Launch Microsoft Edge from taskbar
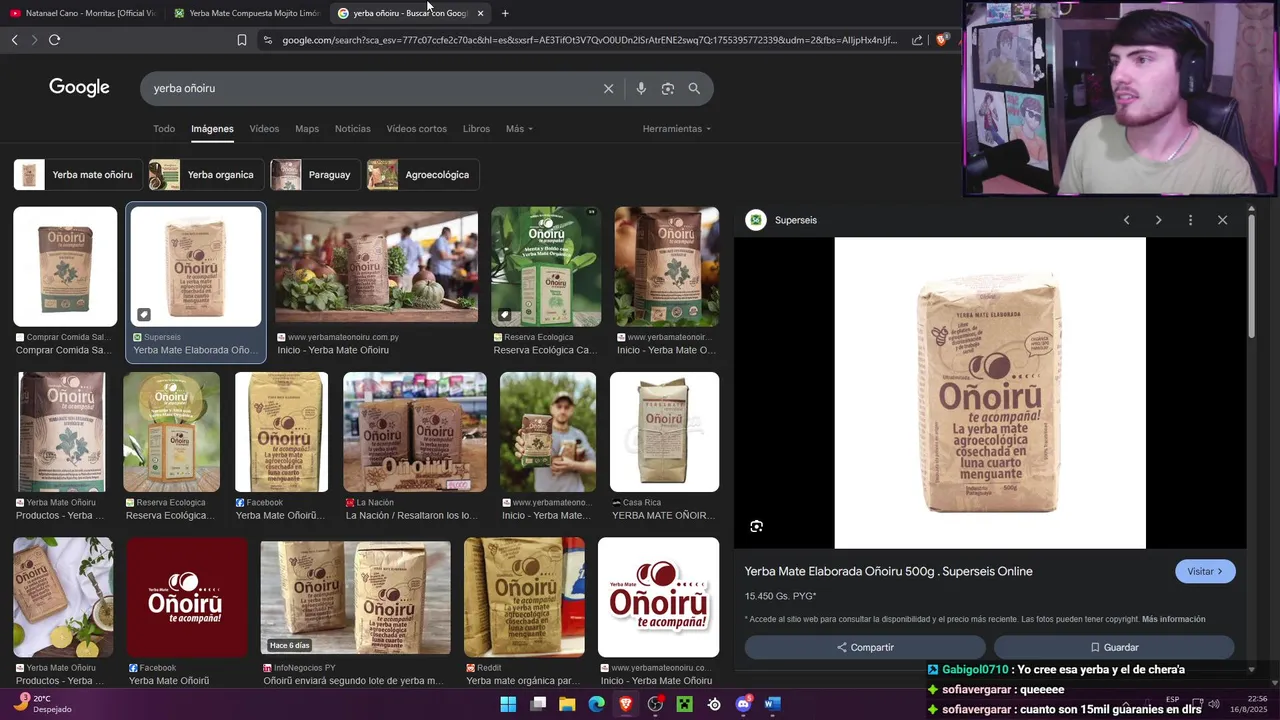1280x720 pixels. pos(597,704)
